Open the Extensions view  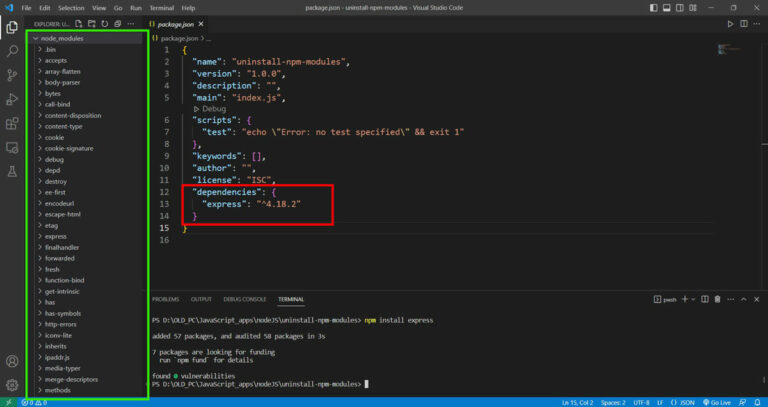[x=12, y=124]
